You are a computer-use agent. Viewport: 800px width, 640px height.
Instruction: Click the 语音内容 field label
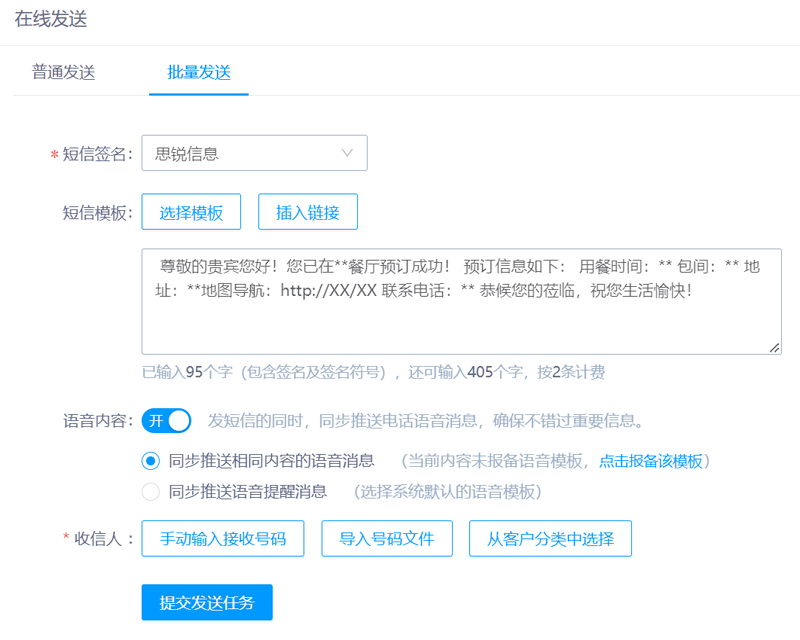point(97,420)
